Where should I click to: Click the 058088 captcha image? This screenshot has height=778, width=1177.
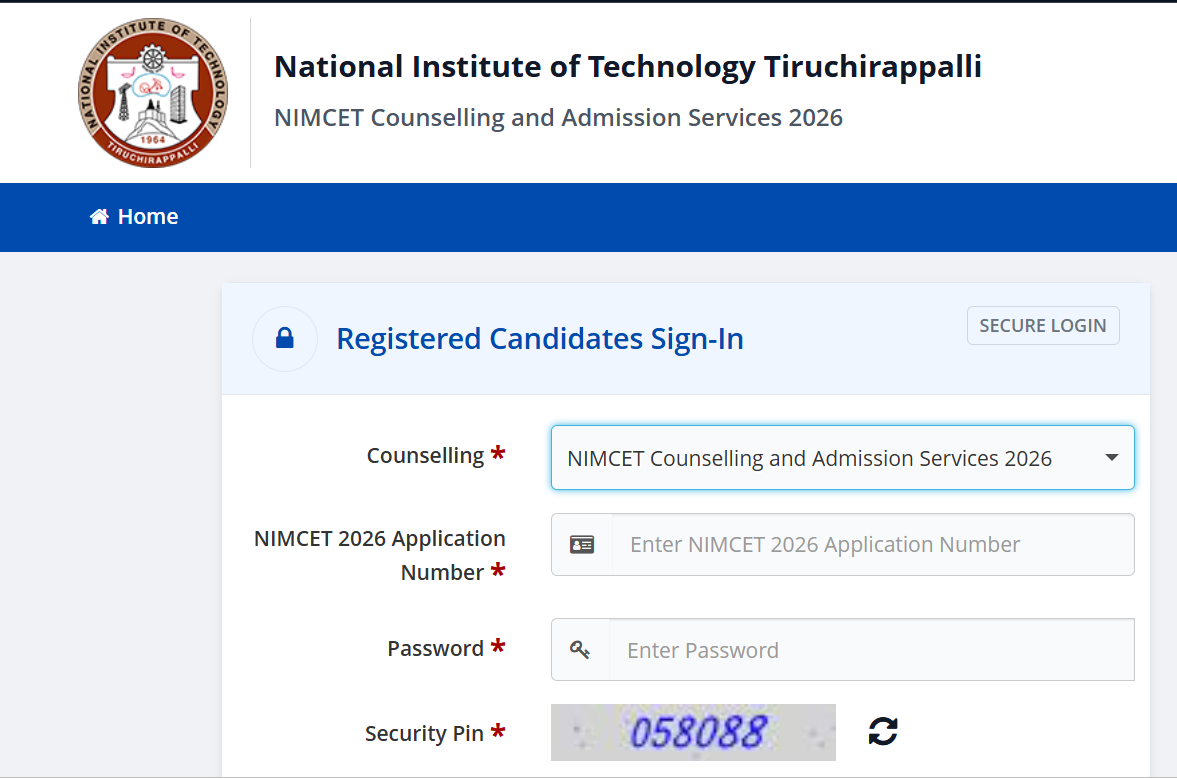(693, 732)
